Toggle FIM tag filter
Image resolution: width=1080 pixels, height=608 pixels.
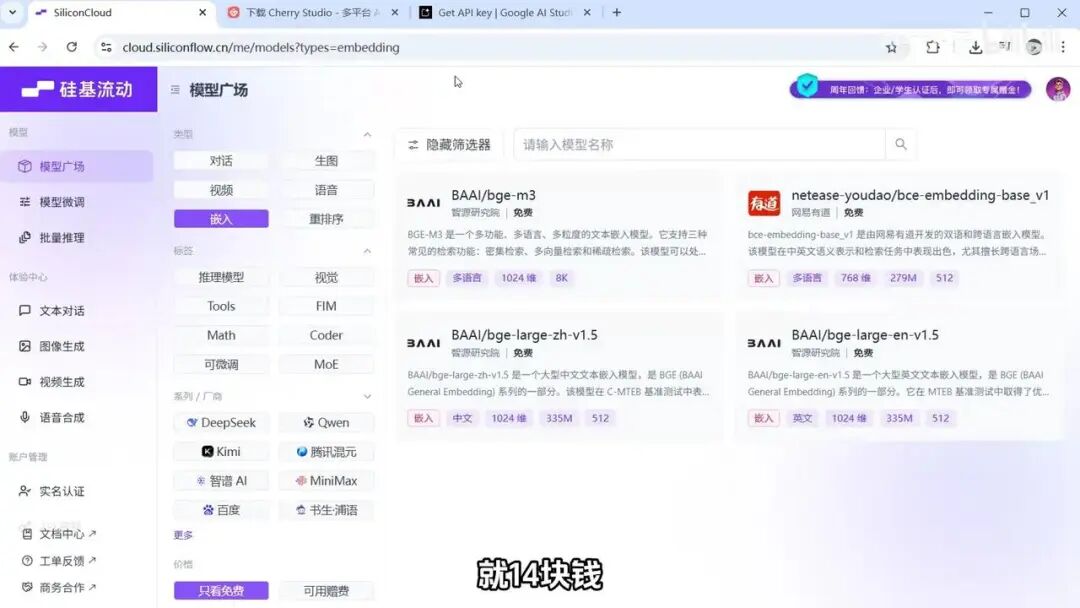[x=326, y=306]
